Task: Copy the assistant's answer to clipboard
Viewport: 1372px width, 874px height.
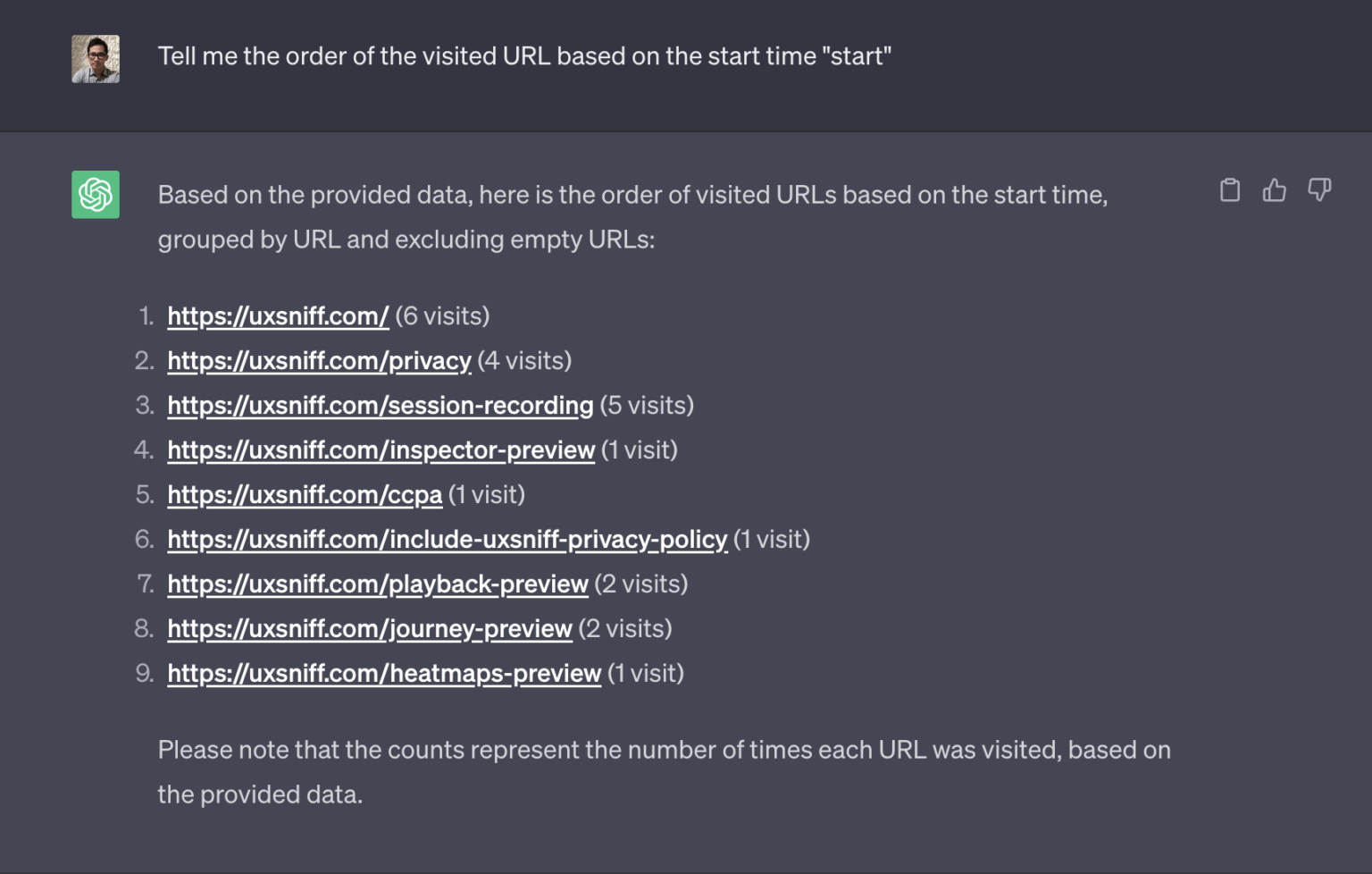Action: coord(1230,190)
